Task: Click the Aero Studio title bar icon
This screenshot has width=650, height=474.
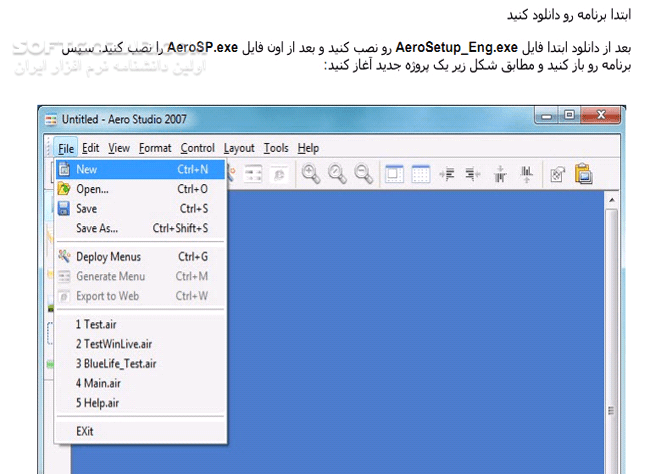Action: [51, 120]
